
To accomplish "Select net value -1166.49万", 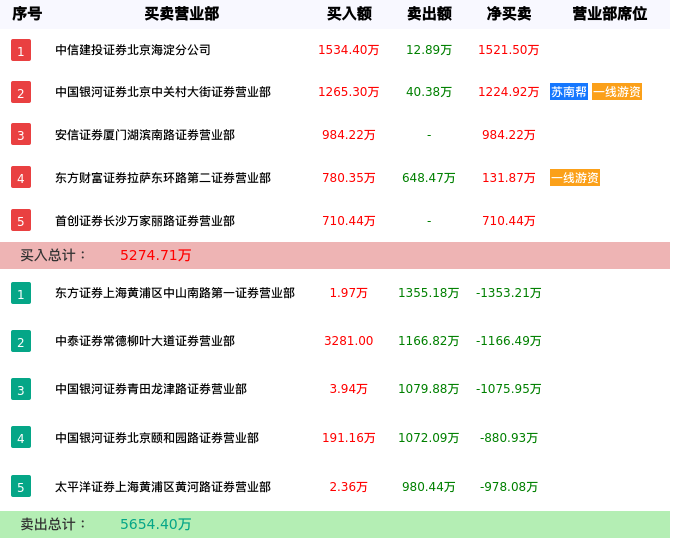I will click(509, 341).
